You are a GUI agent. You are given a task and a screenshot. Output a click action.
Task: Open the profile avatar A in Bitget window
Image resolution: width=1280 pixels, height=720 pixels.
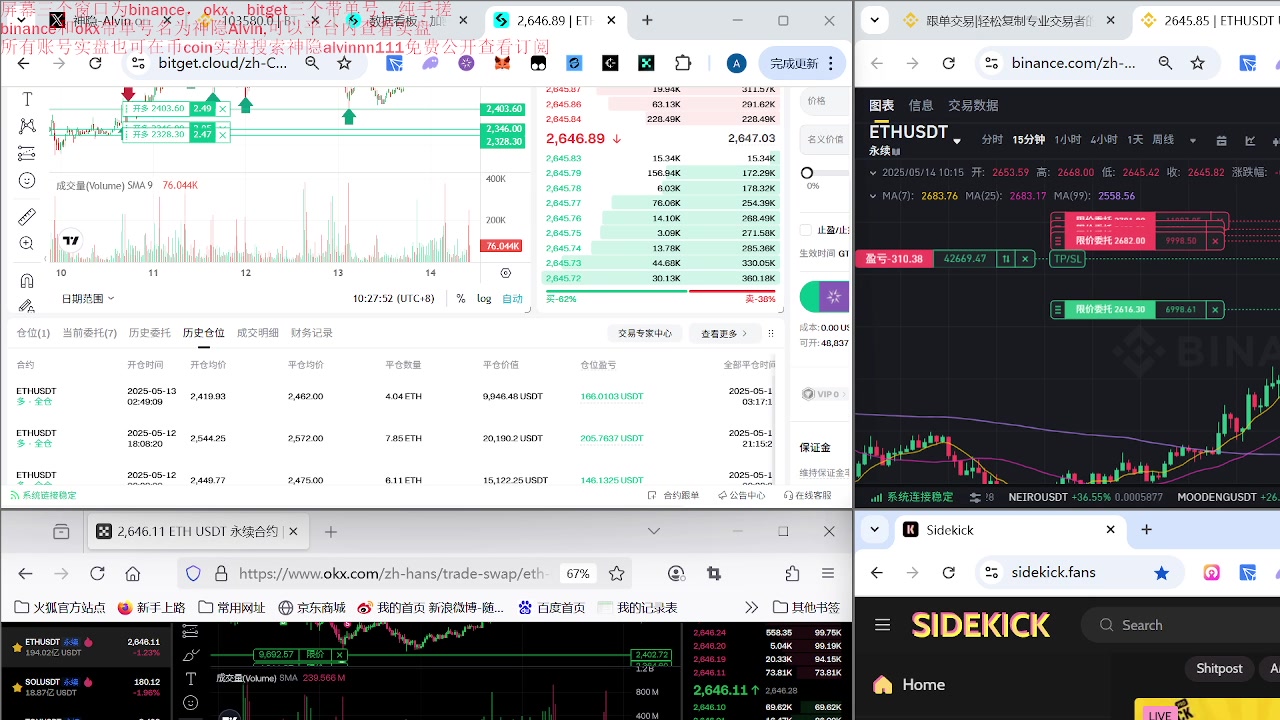pos(736,63)
